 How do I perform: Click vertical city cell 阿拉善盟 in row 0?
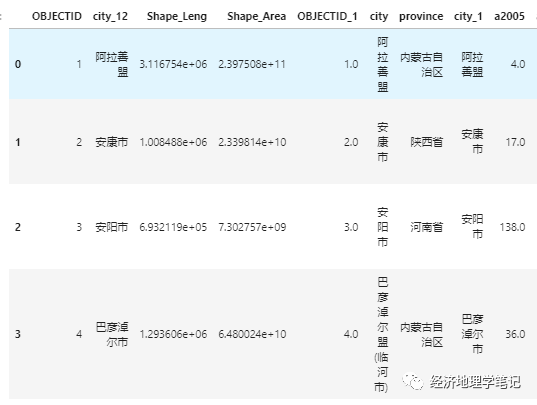(383, 64)
